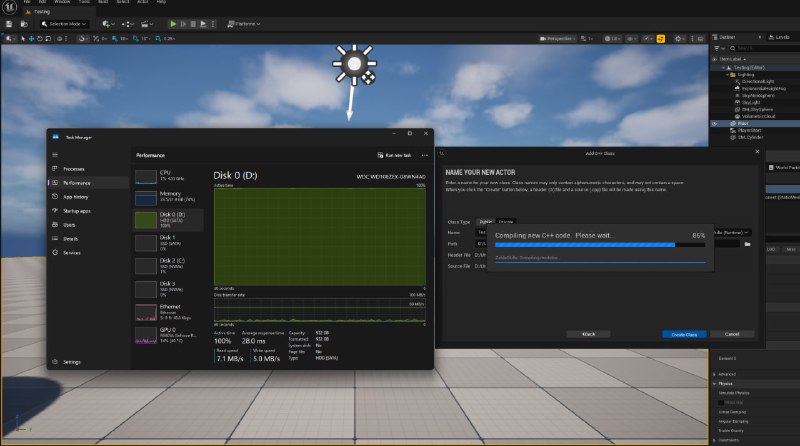Click the folder browse icon beside Path
Image resolution: width=800 pixels, height=446 pixels.
(747, 244)
